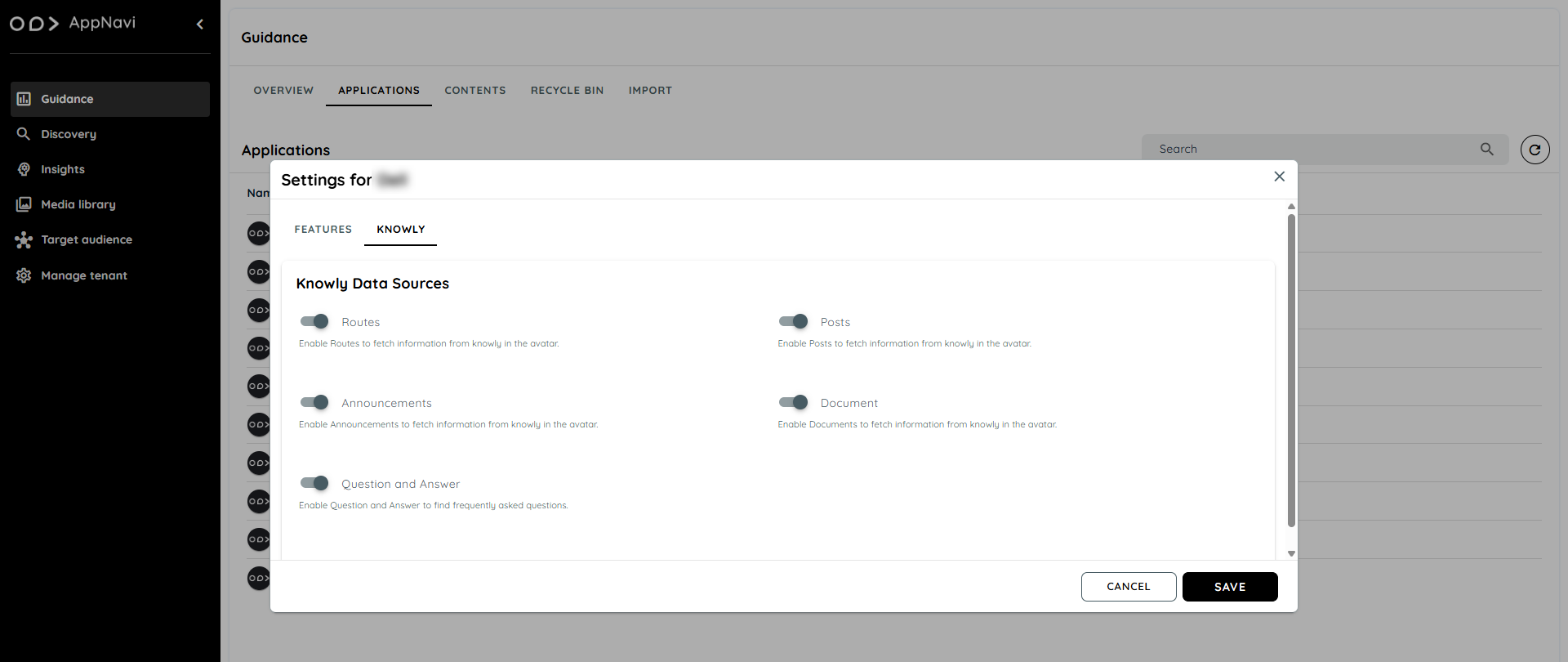Click the Posts label
1568x662 pixels.
[835, 322]
